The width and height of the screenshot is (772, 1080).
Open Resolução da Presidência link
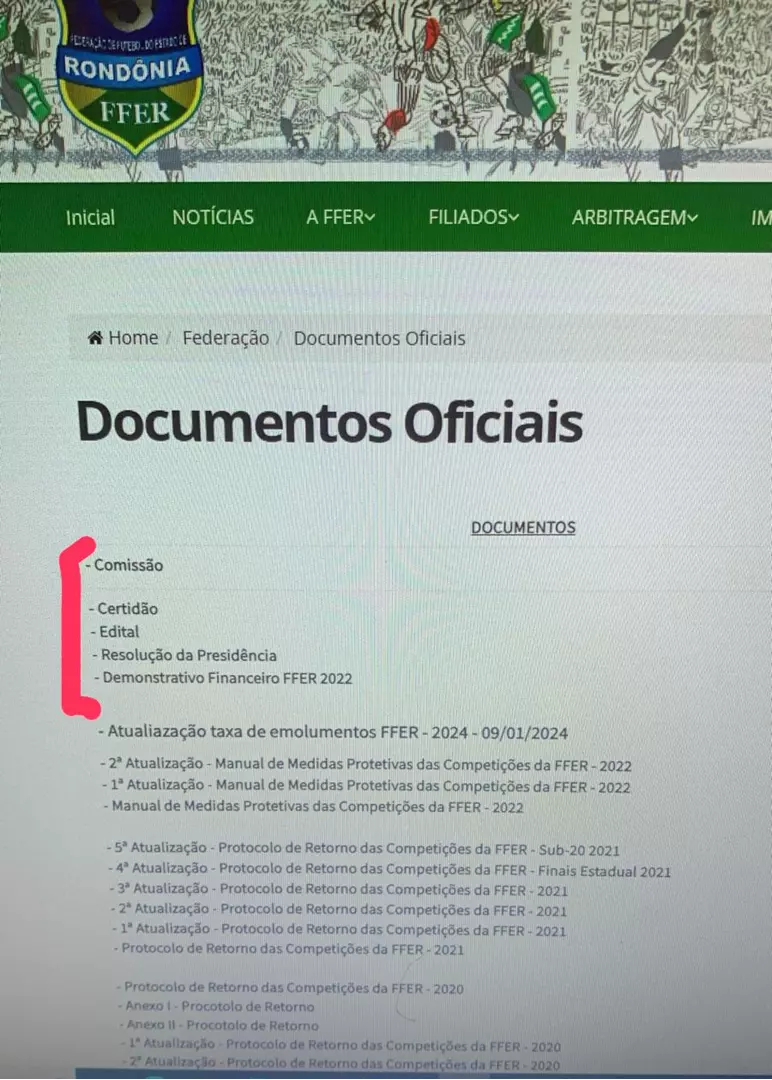click(188, 655)
